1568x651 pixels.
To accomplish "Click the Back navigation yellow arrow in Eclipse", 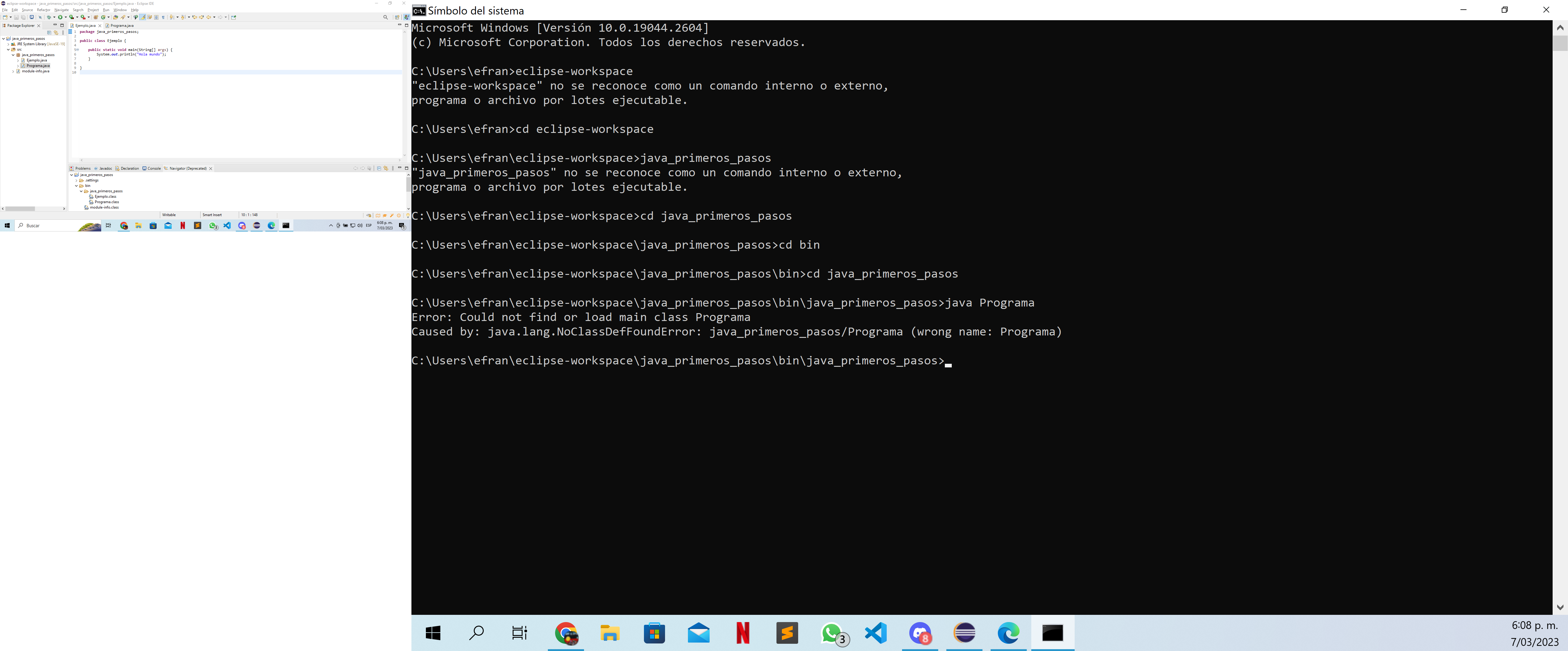I will coord(209,17).
